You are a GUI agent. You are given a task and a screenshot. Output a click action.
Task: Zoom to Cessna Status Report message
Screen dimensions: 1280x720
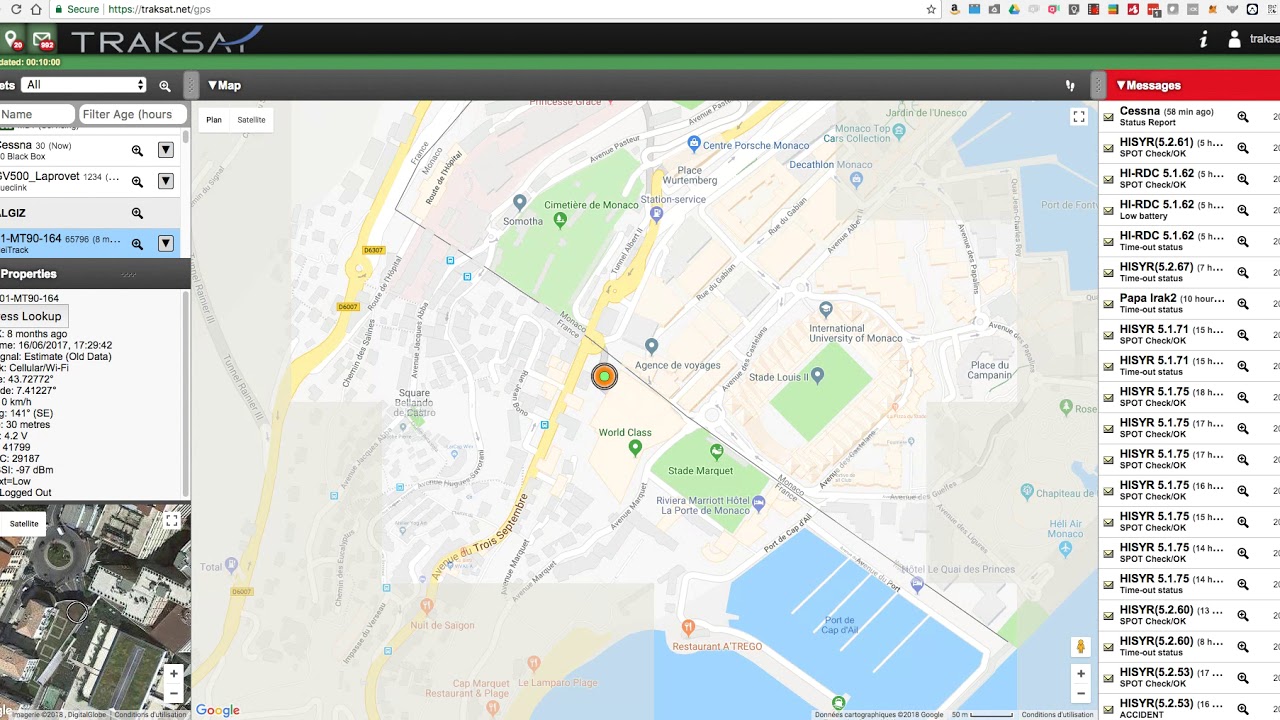click(x=1243, y=117)
